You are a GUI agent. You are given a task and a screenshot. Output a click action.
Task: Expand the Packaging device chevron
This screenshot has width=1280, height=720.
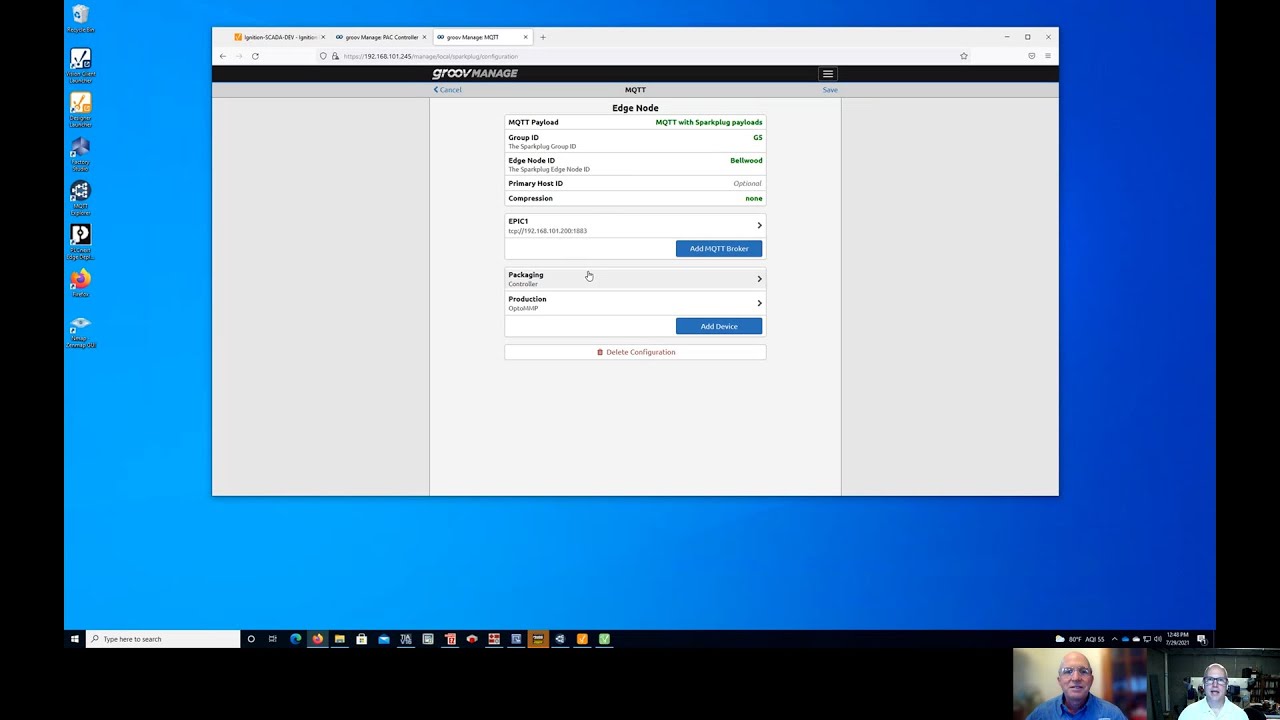pos(759,279)
